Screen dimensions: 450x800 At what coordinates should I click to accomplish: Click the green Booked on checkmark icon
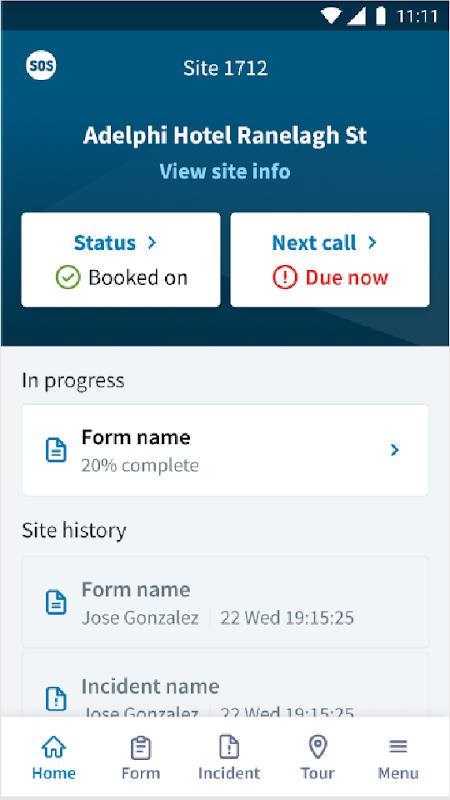pyautogui.click(x=68, y=278)
